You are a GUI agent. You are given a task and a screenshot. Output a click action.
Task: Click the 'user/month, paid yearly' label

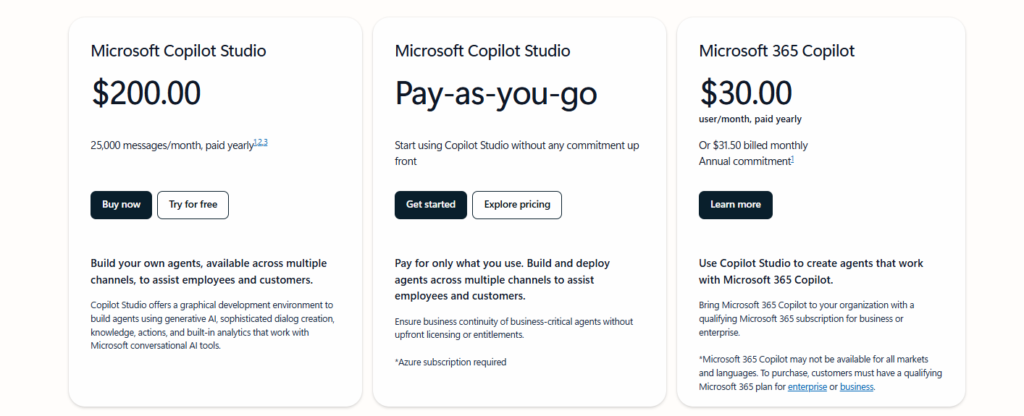750,120
